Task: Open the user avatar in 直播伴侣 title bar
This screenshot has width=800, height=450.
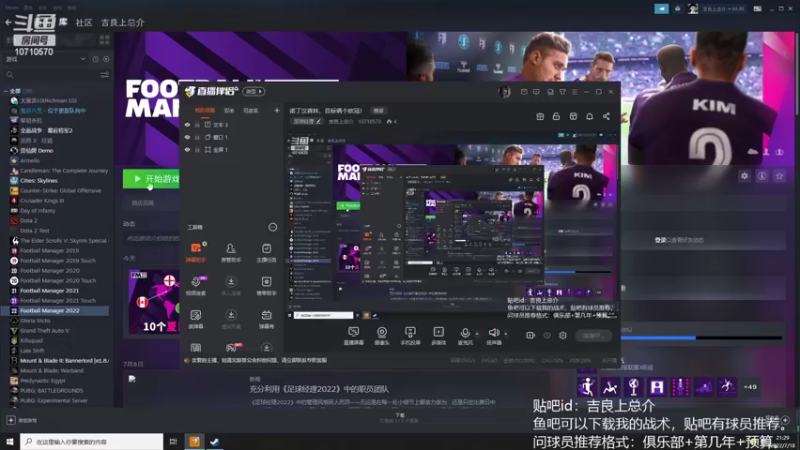Action: point(504,92)
